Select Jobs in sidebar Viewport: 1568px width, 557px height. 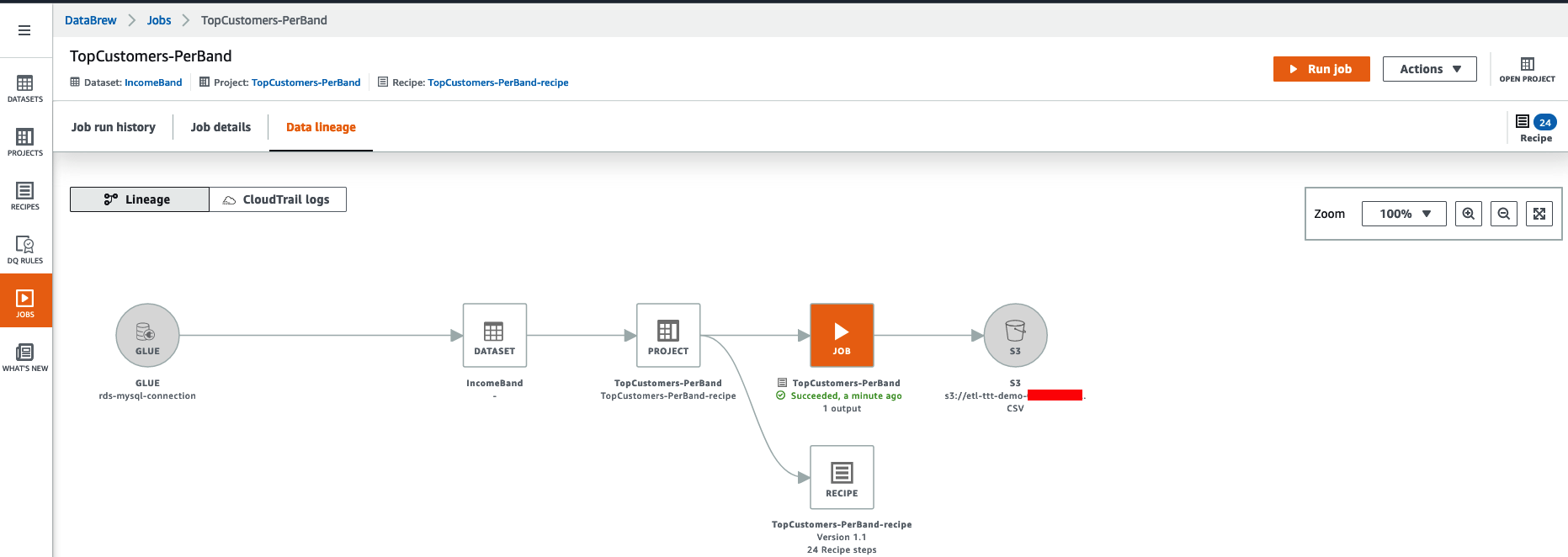(x=25, y=300)
